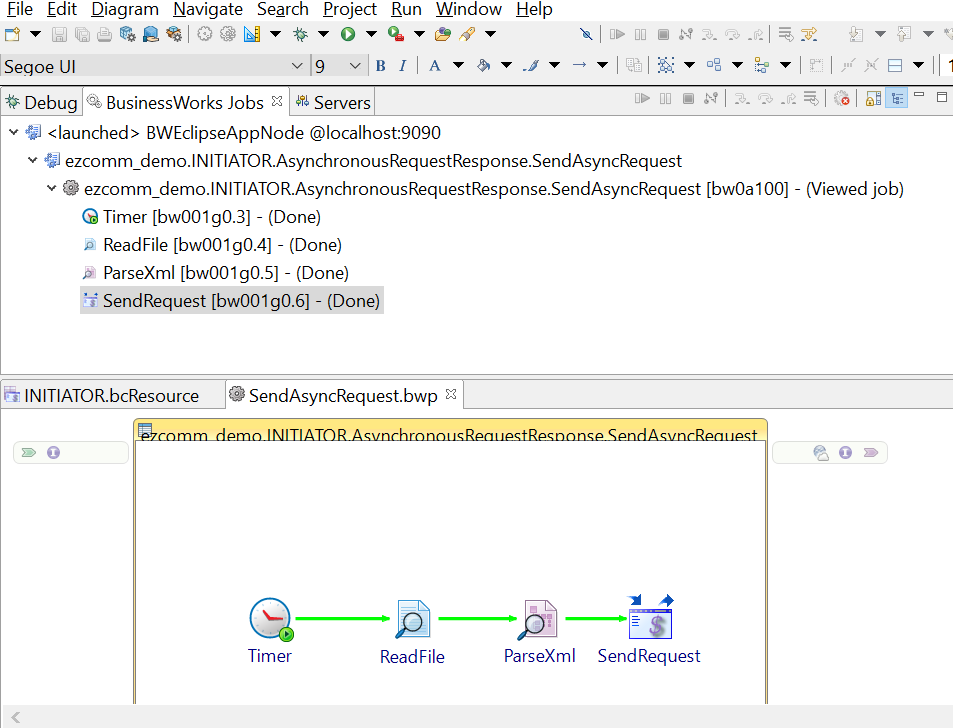Select the ParseXml activity icon
This screenshot has height=728, width=953.
537,620
